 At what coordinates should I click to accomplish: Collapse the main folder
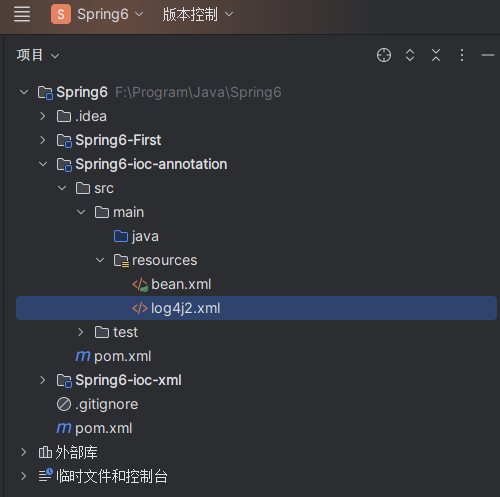81,212
